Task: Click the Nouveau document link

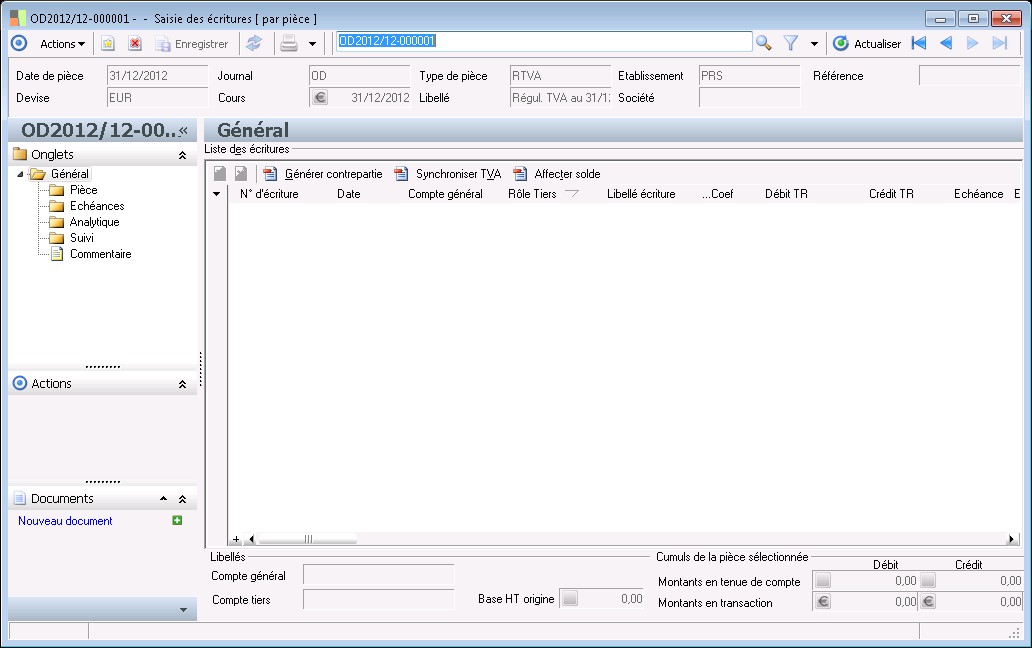Action: pyautogui.click(x=65, y=521)
